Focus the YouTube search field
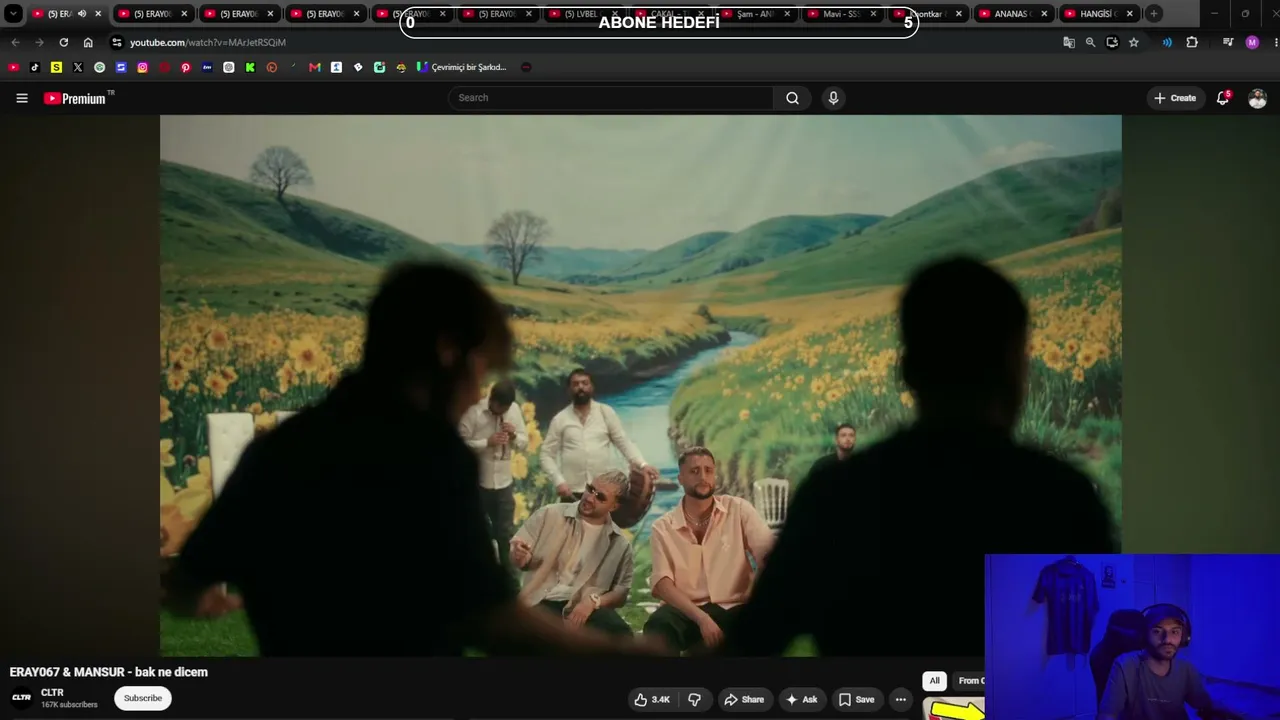Viewport: 1280px width, 720px height. [610, 98]
